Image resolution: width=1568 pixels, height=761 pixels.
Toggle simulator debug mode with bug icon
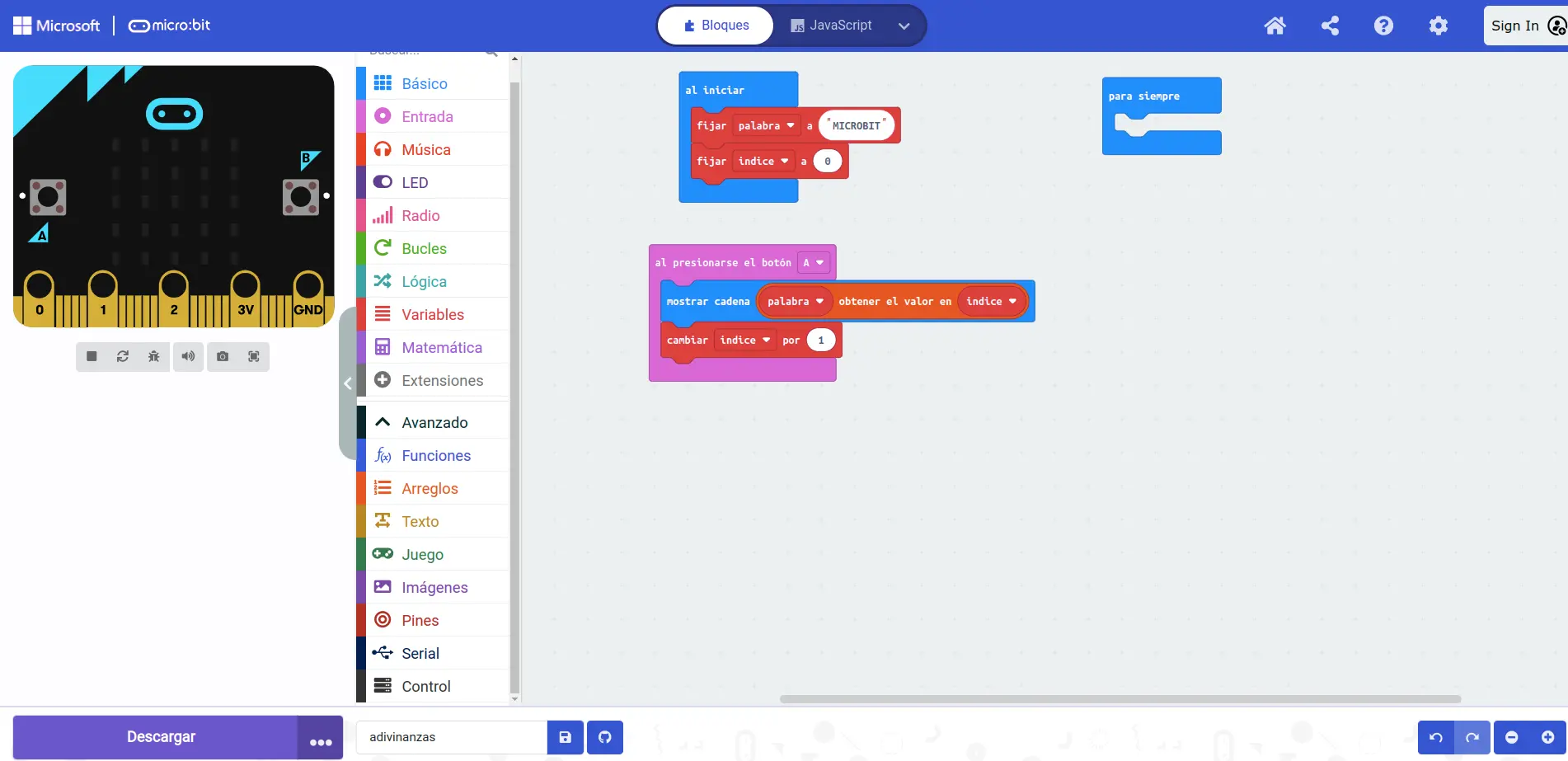(154, 356)
